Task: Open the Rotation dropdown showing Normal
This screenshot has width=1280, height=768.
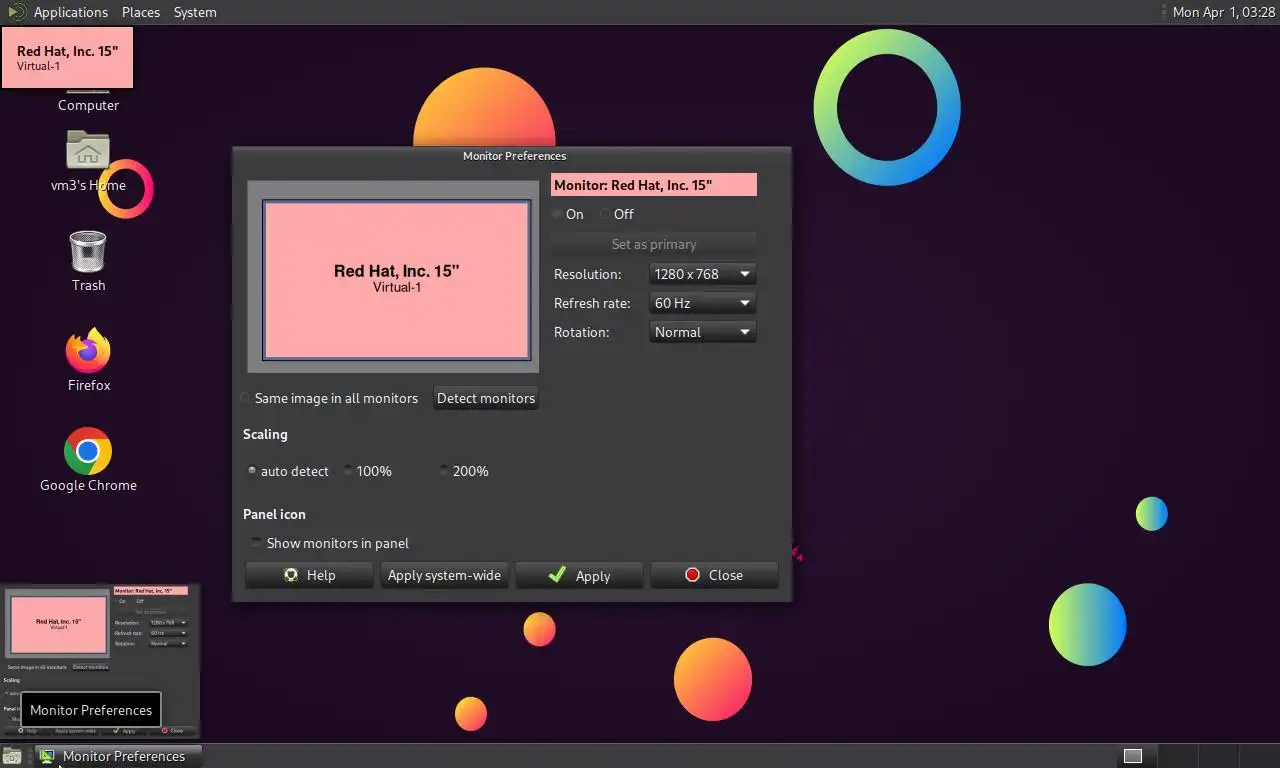Action: (702, 332)
